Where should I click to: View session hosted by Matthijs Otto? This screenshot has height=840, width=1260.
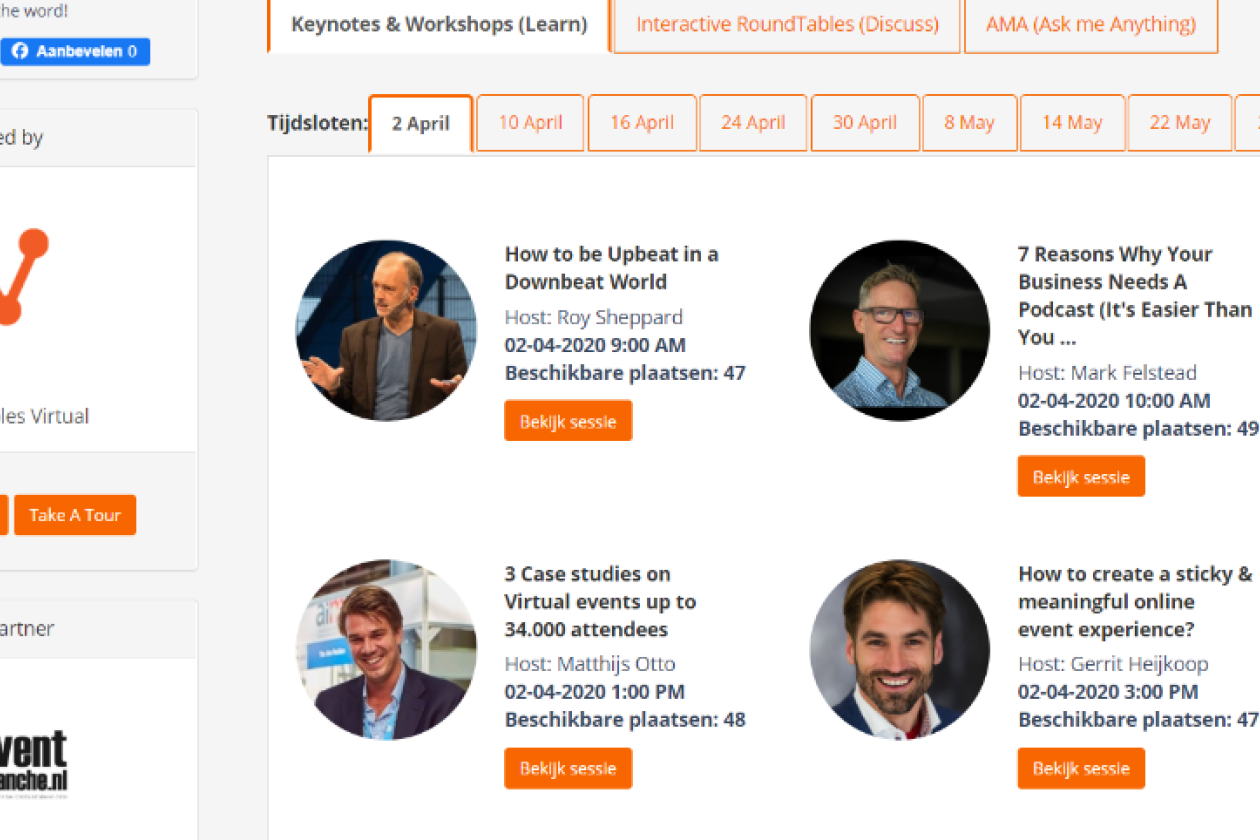pos(568,769)
